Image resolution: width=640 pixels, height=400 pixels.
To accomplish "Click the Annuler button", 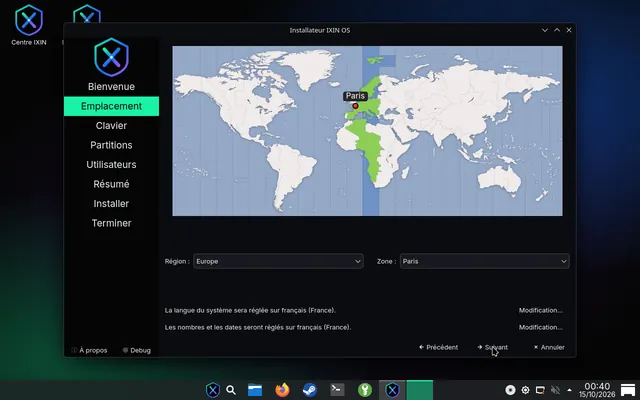I will tap(549, 347).
